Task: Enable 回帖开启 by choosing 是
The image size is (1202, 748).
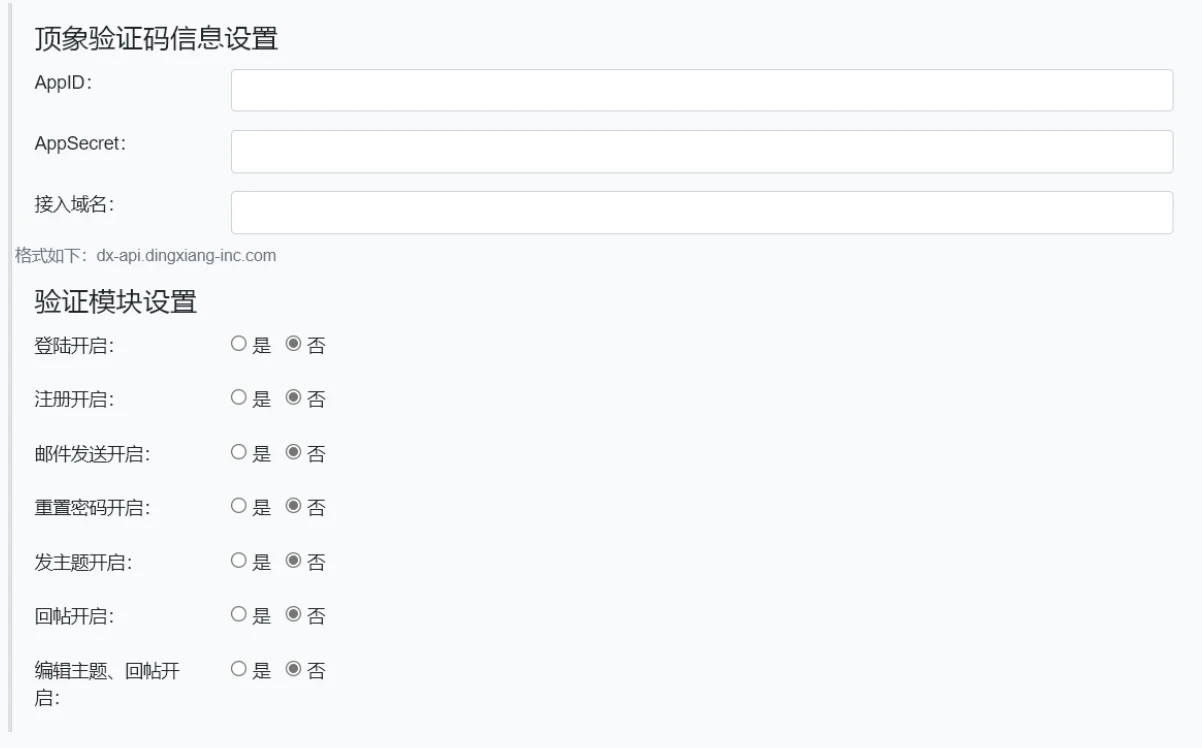Action: tap(238, 615)
